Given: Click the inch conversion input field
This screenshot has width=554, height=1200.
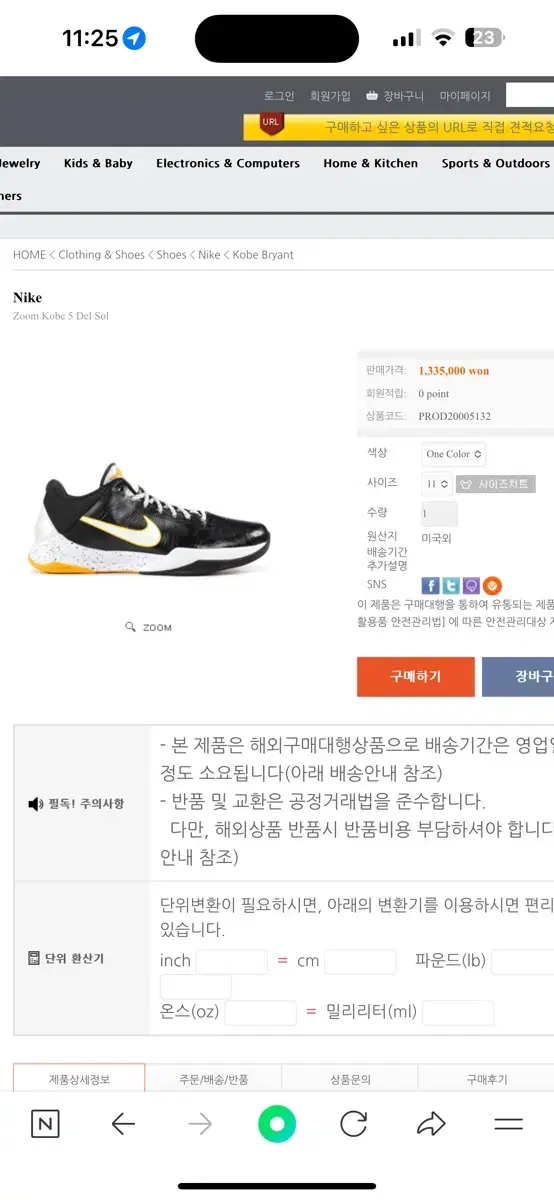Looking at the screenshot, I should pos(232,962).
